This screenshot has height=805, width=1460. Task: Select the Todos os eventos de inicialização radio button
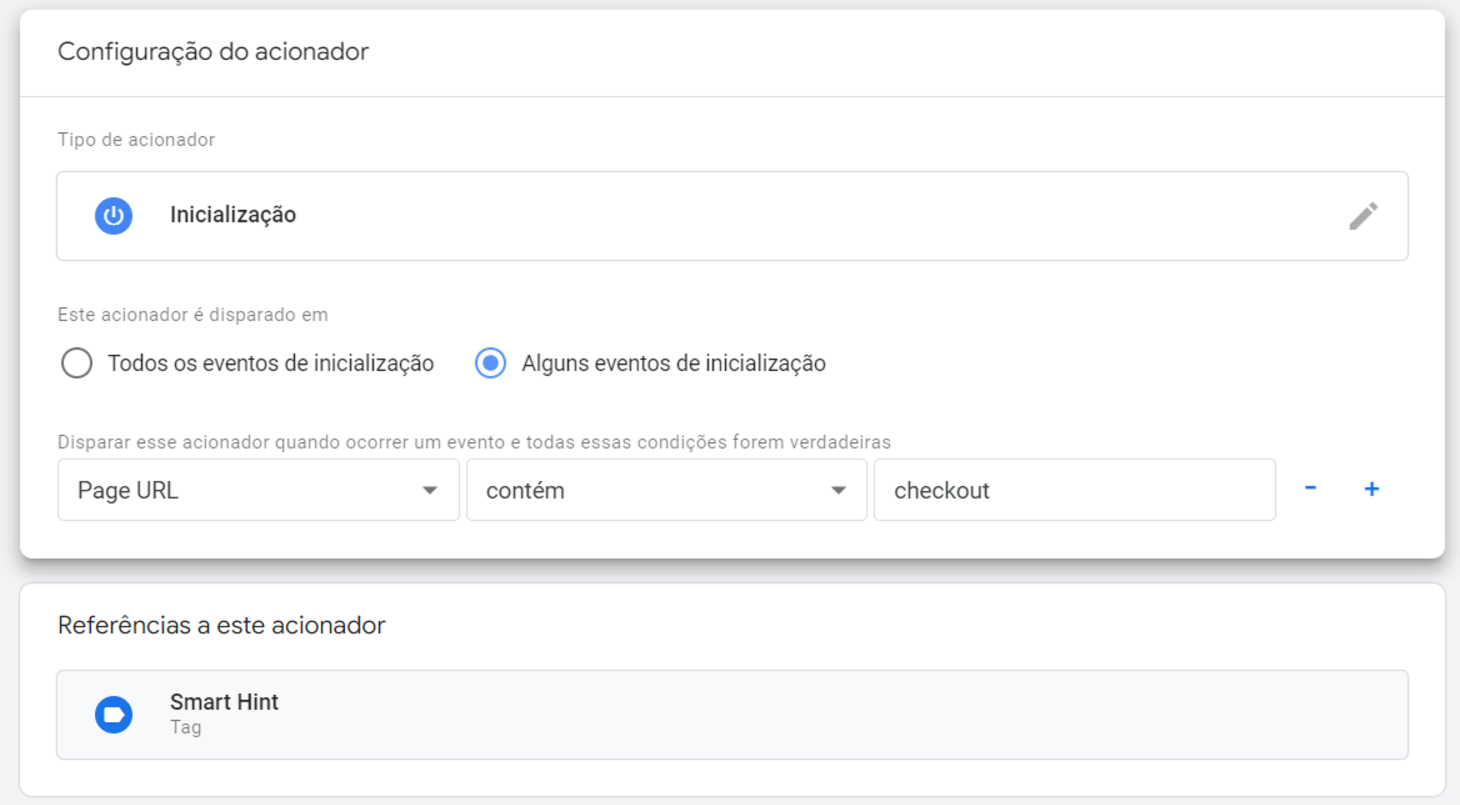77,363
